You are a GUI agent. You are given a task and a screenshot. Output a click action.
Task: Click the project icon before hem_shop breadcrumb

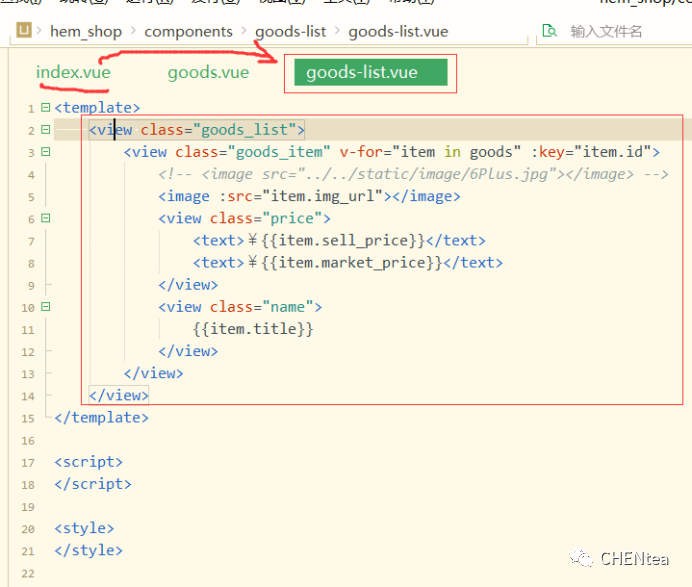(25, 31)
